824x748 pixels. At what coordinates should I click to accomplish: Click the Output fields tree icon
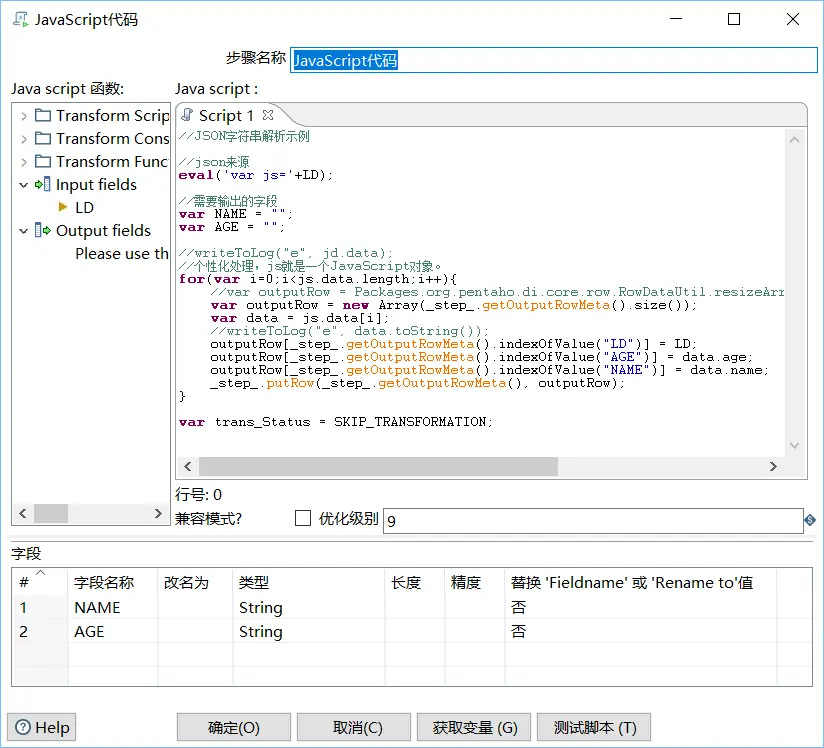[42, 230]
